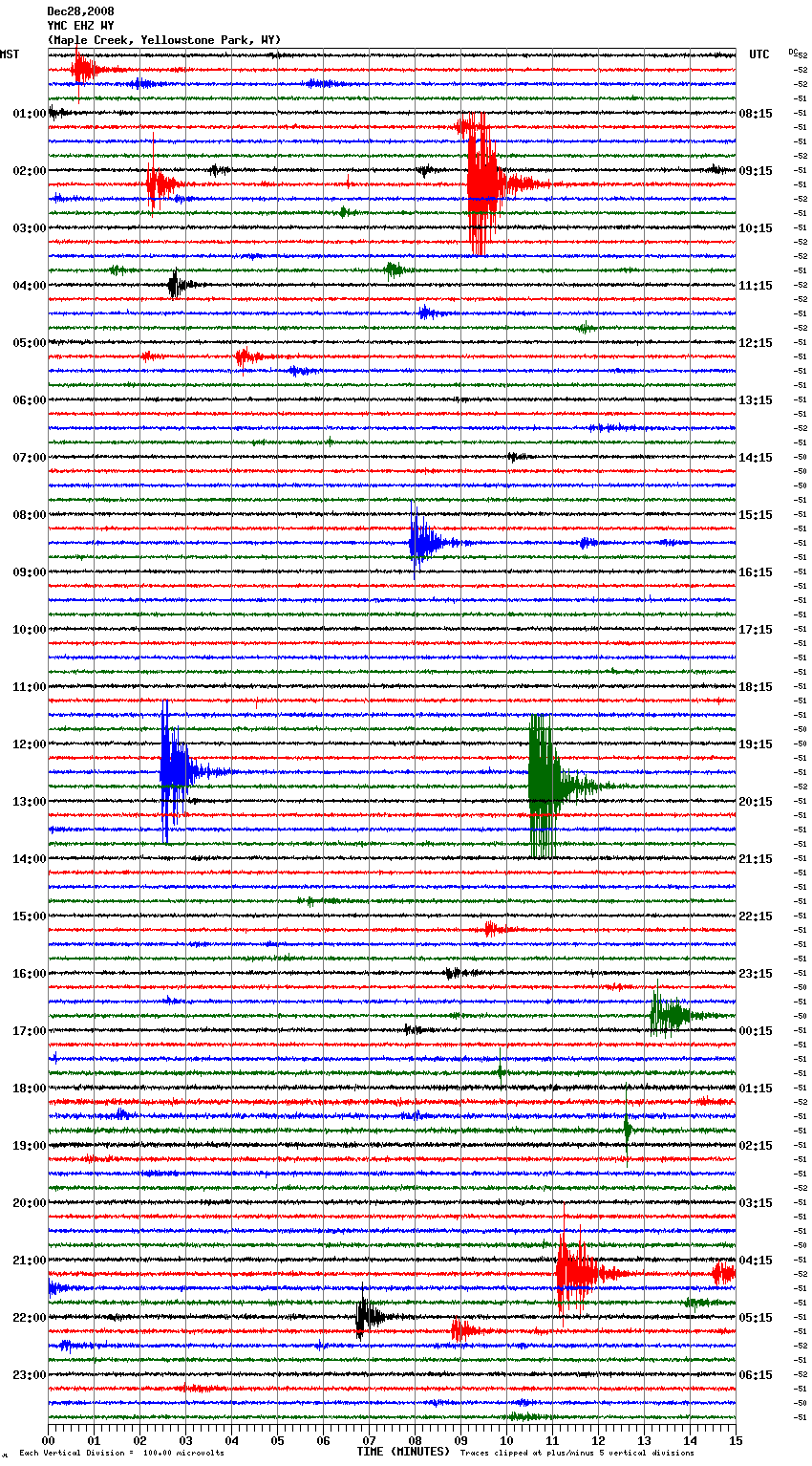This screenshot has width=812, height=1466.
Task: Click the 07 minute tick label
Action: click(x=370, y=1440)
